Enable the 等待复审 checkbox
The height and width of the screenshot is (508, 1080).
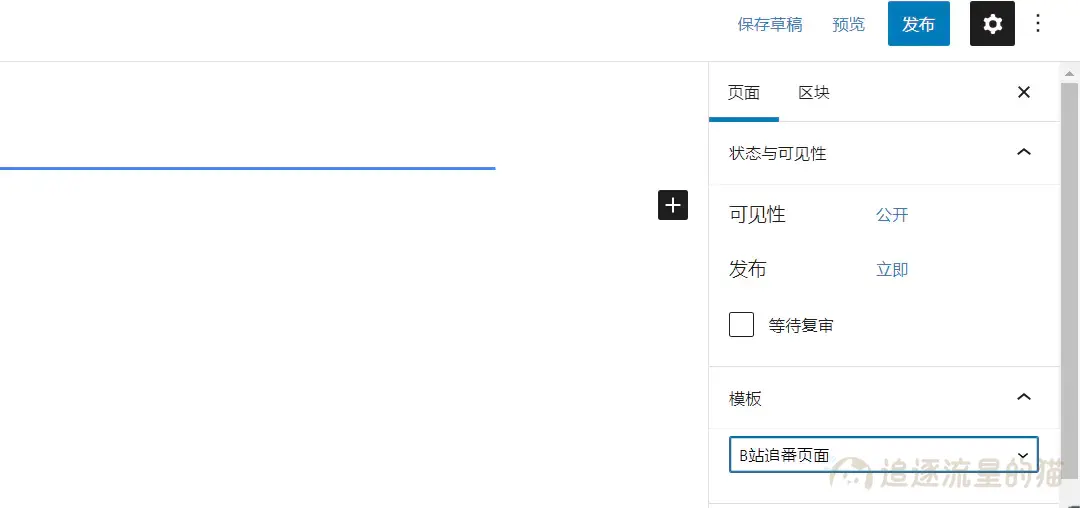pyautogui.click(x=741, y=325)
